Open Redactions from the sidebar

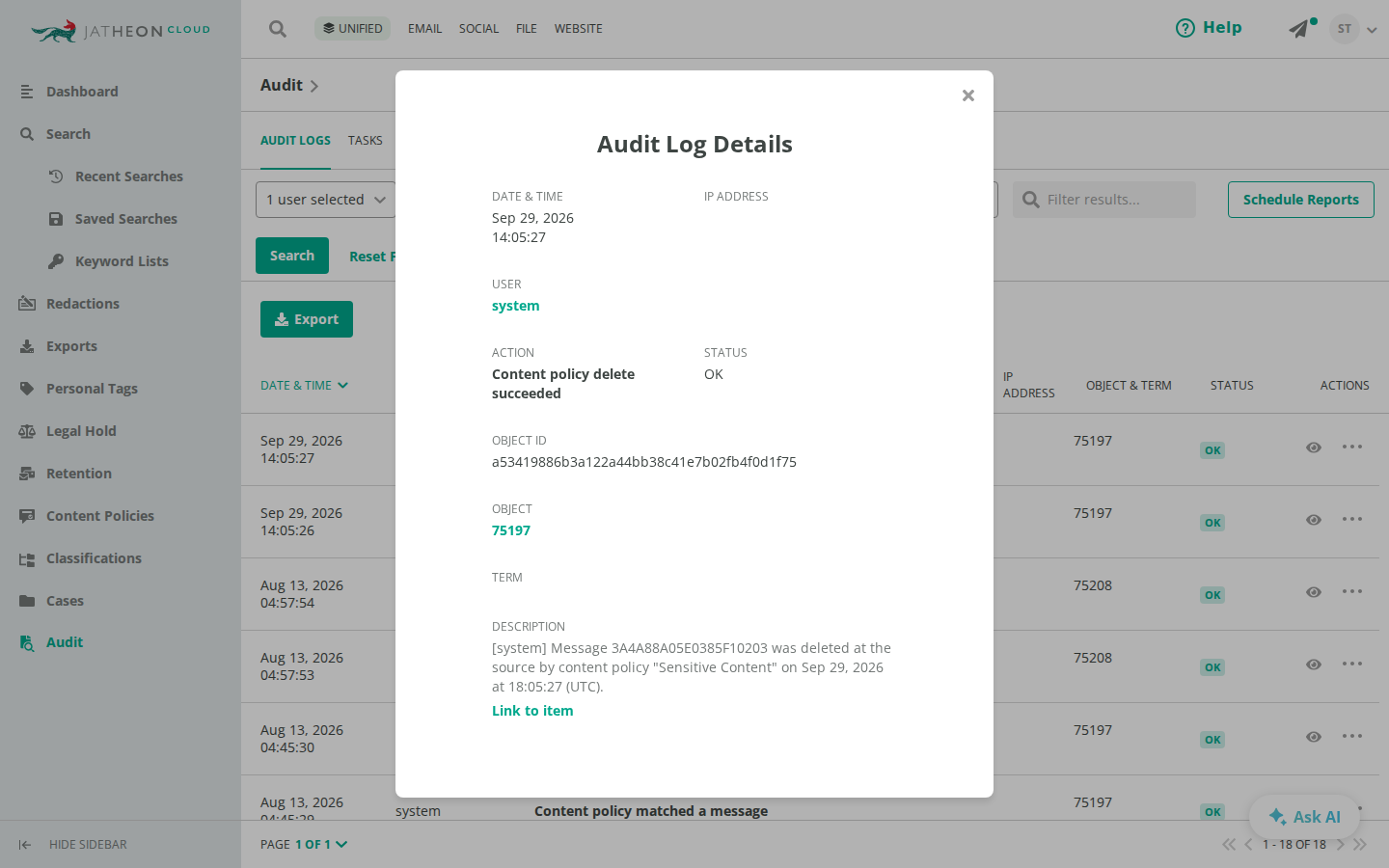[x=83, y=304]
